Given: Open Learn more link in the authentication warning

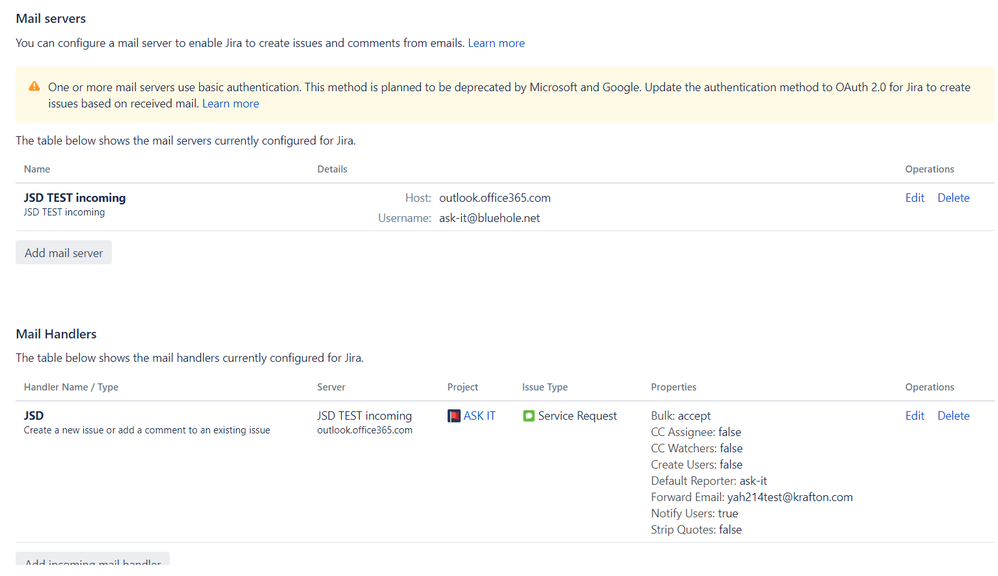Looking at the screenshot, I should [230, 104].
